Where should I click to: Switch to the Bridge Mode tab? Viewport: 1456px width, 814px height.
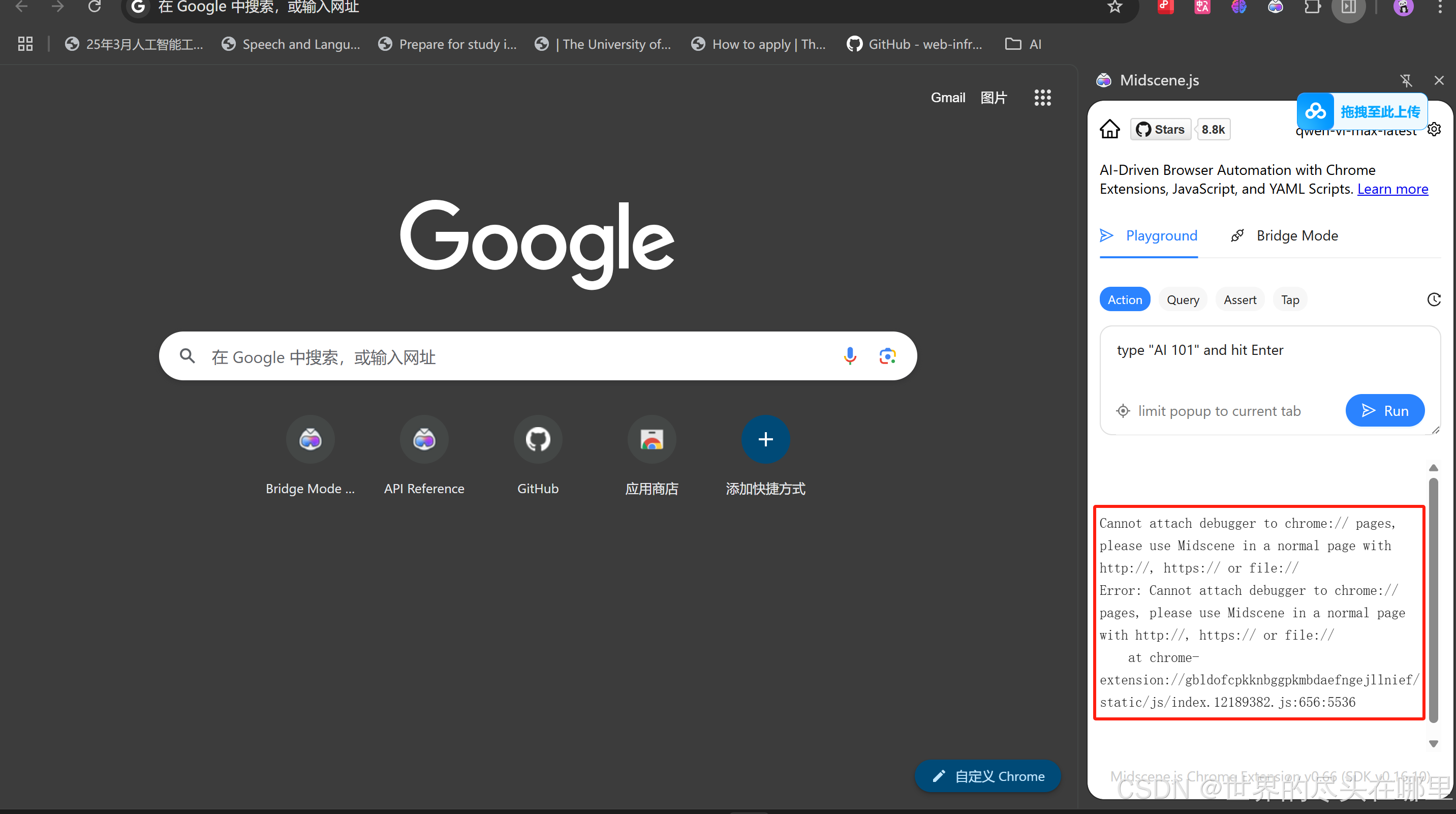(x=1284, y=236)
